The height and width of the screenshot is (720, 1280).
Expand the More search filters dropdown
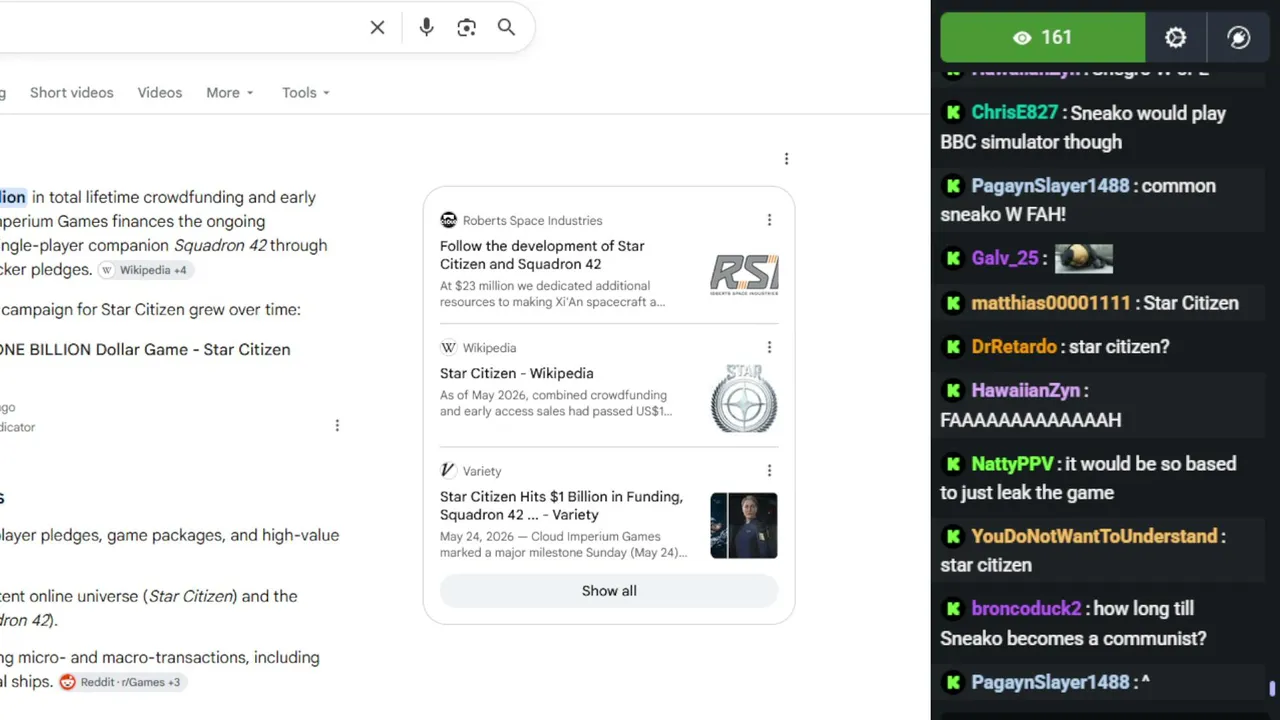(x=230, y=92)
